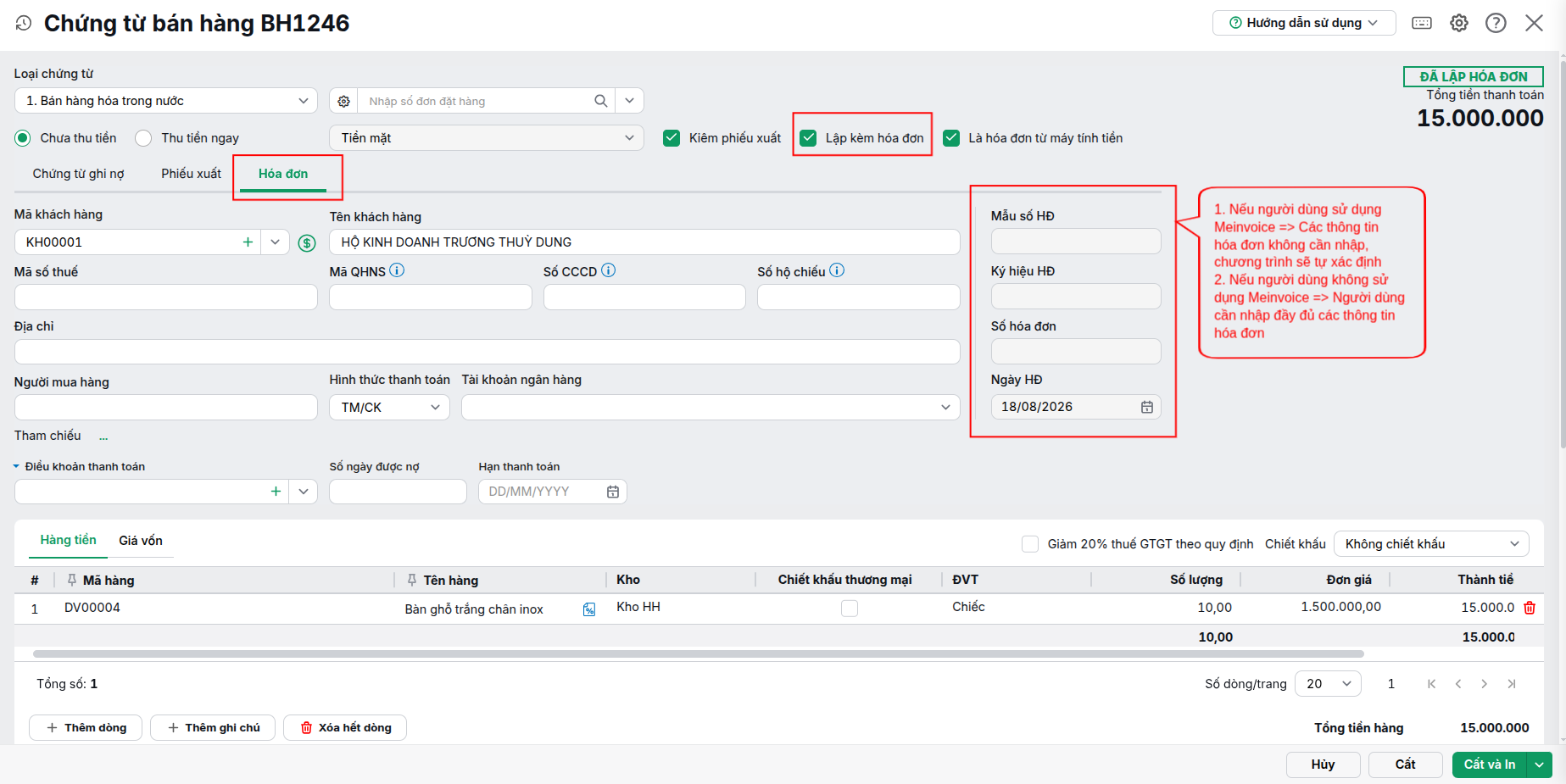Click the Tham chiếu ellipsis
The height and width of the screenshot is (784, 1566).
[103, 436]
